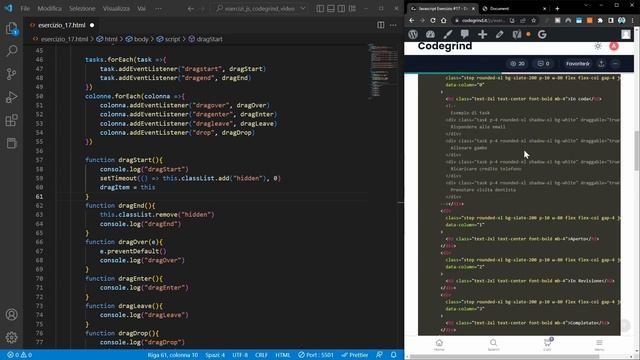Click the HTML language mode status item

(x=282, y=355)
